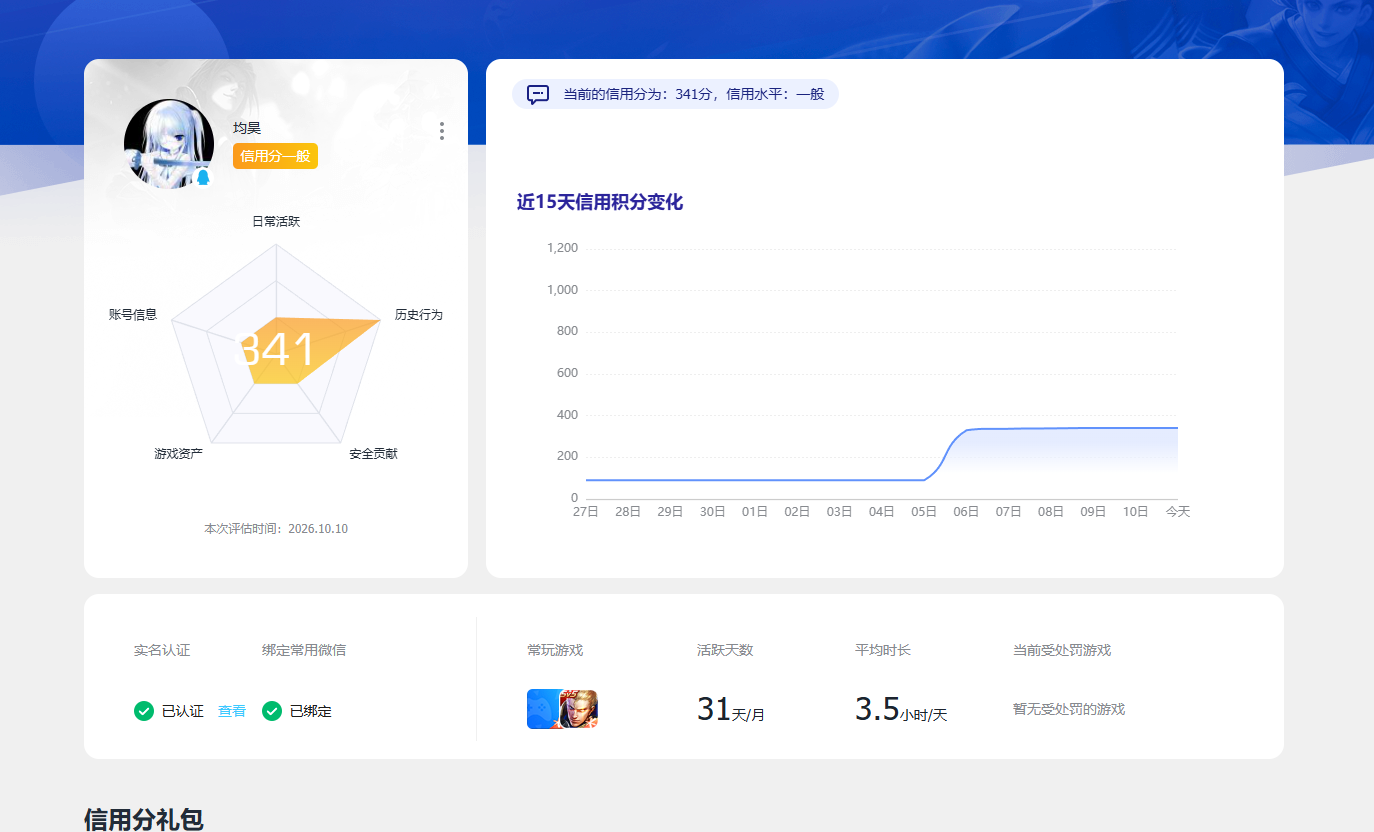Click the 常玩游戏 label
The height and width of the screenshot is (832, 1374).
(x=555, y=650)
